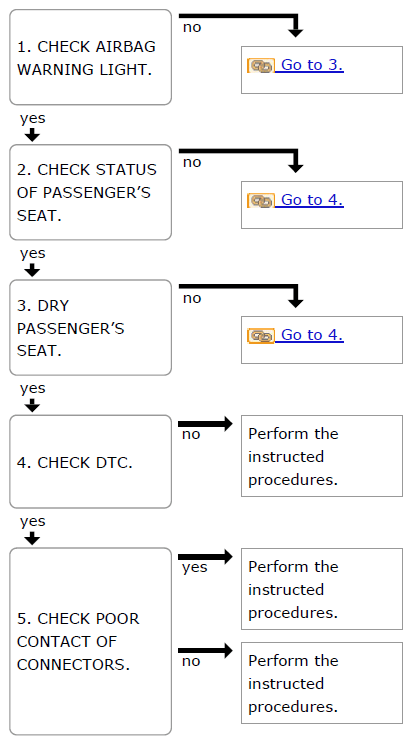Click the procedures box on step 5's yes branch
The image size is (412, 745).
pos(322,589)
